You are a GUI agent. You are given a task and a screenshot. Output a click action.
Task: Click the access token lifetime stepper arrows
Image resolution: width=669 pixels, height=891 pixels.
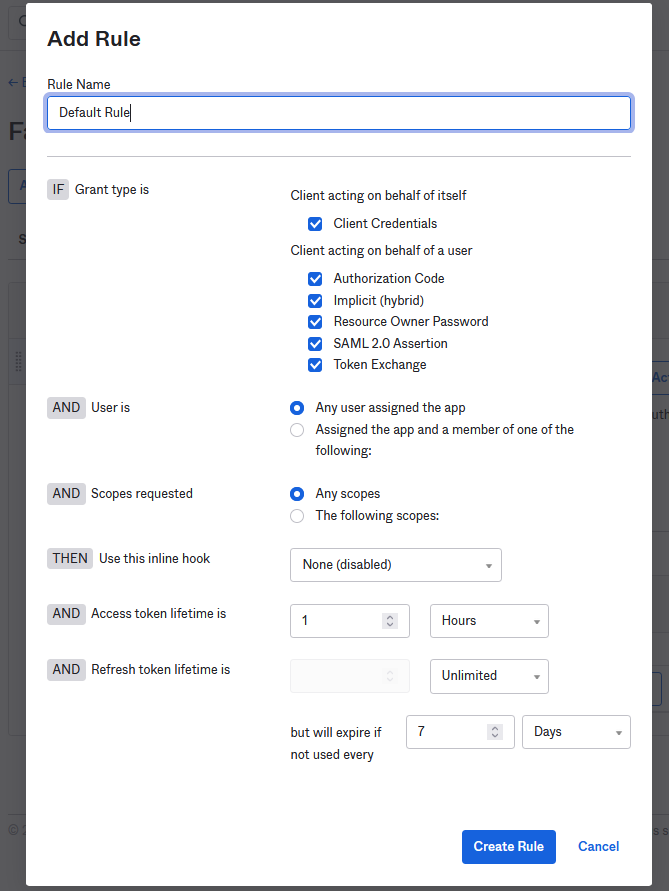coord(390,621)
